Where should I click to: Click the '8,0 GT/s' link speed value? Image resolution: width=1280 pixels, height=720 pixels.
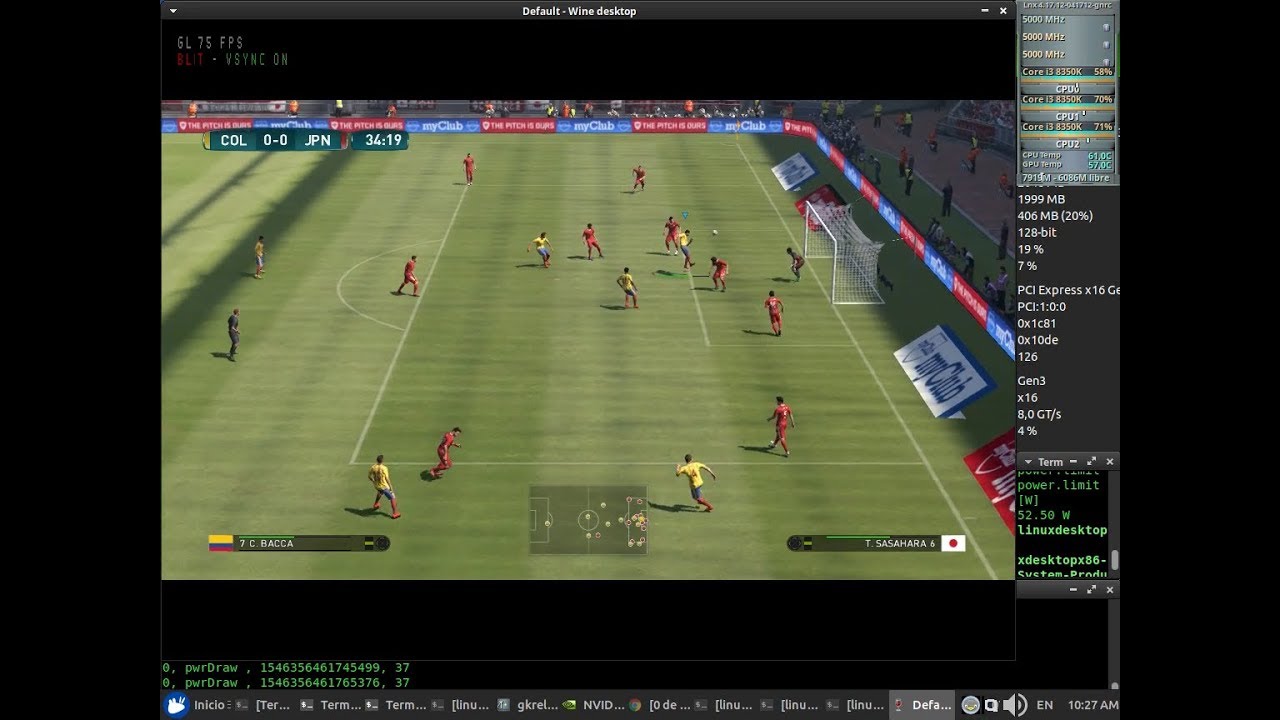pos(1039,414)
